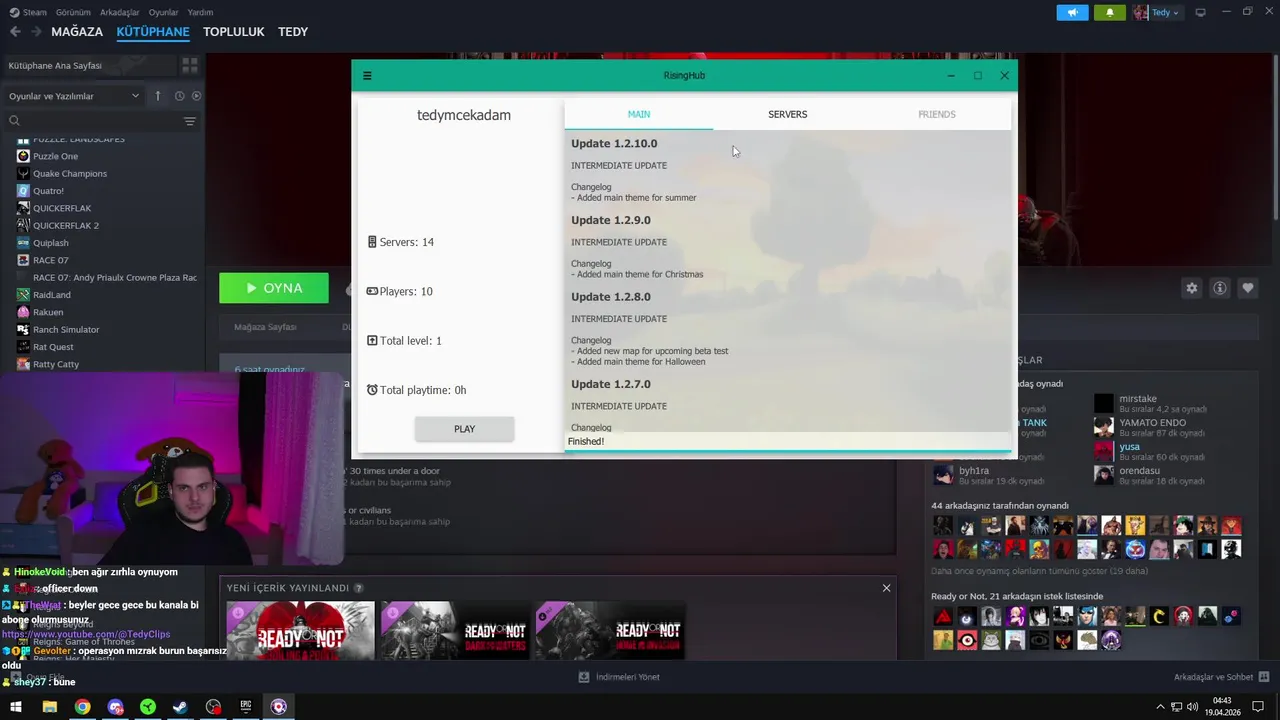The height and width of the screenshot is (720, 1280).
Task: Toggle the ready-to-play filter icon
Action: [196, 96]
